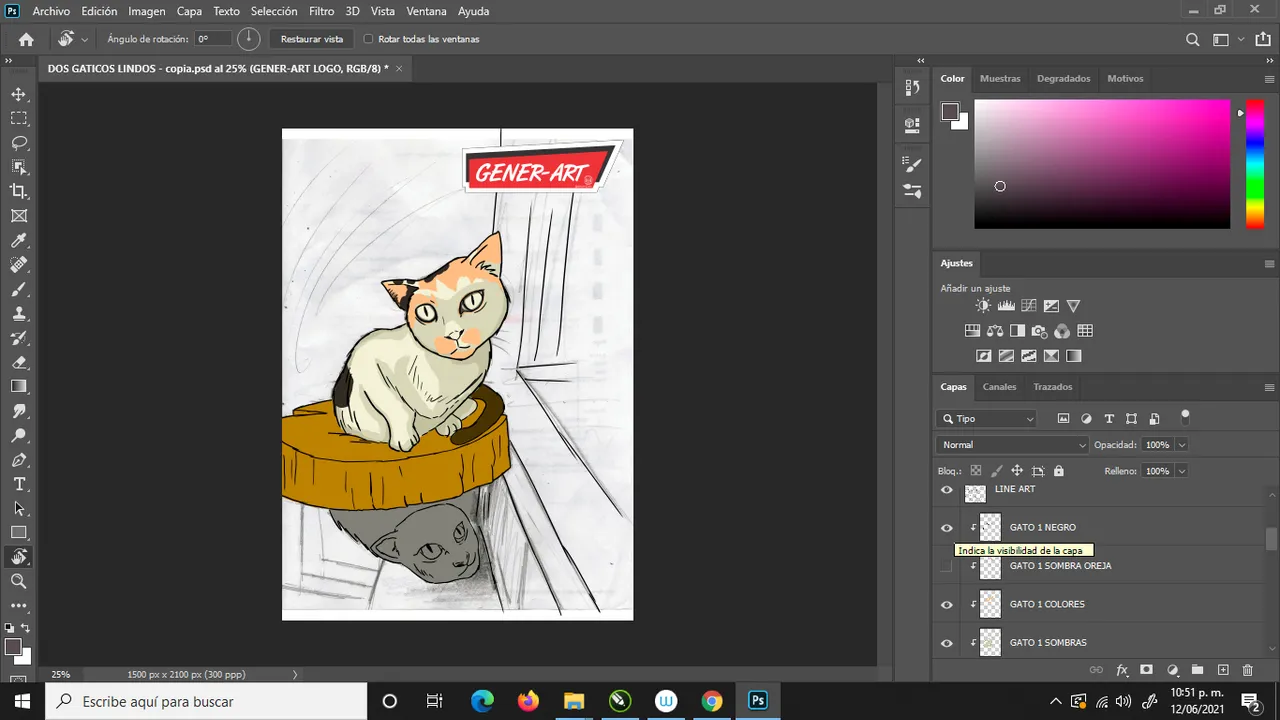Hide the LINE ART layer
Screen dimensions: 1280x720
click(947, 490)
